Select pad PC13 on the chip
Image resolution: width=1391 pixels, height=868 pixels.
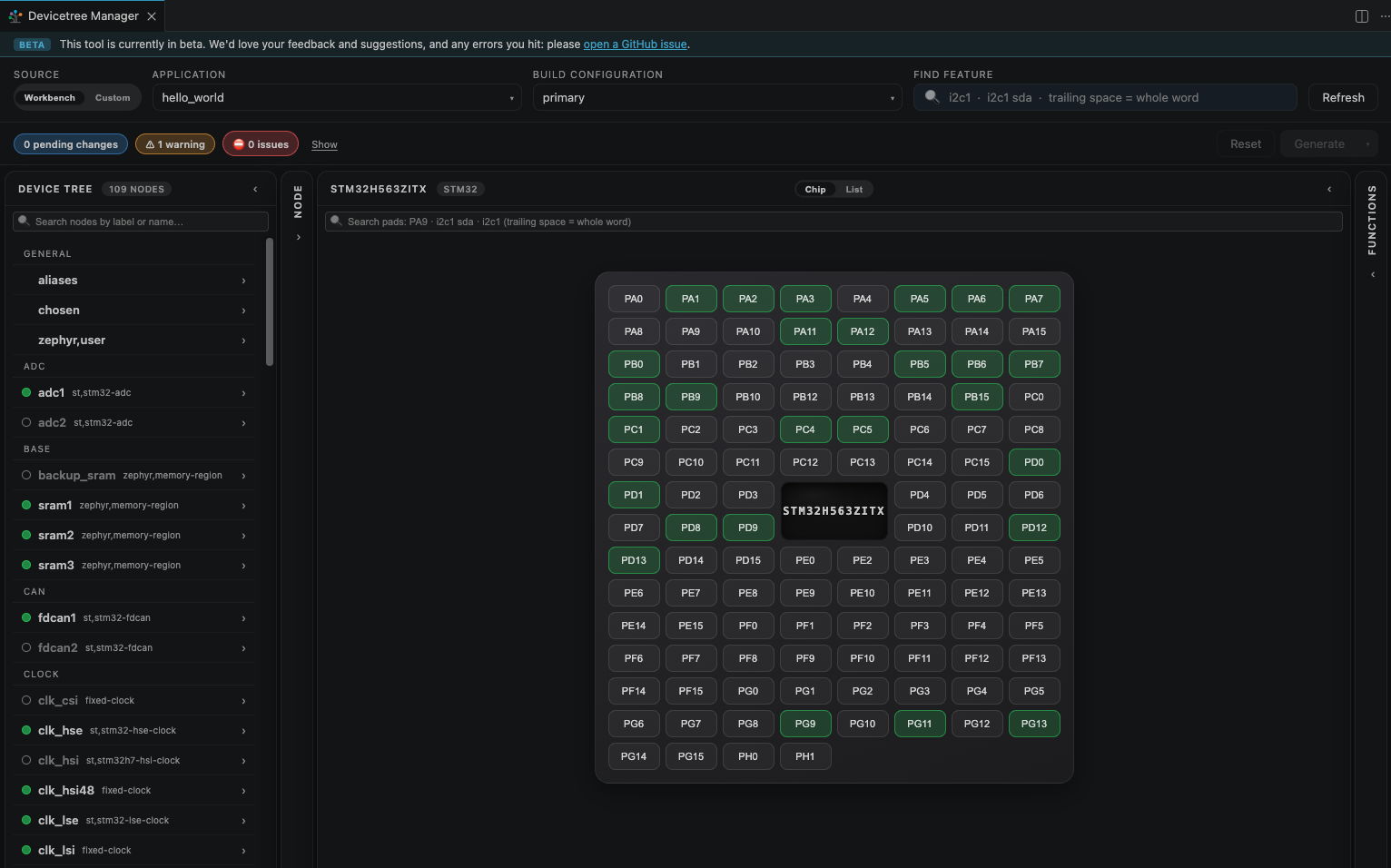tap(863, 462)
